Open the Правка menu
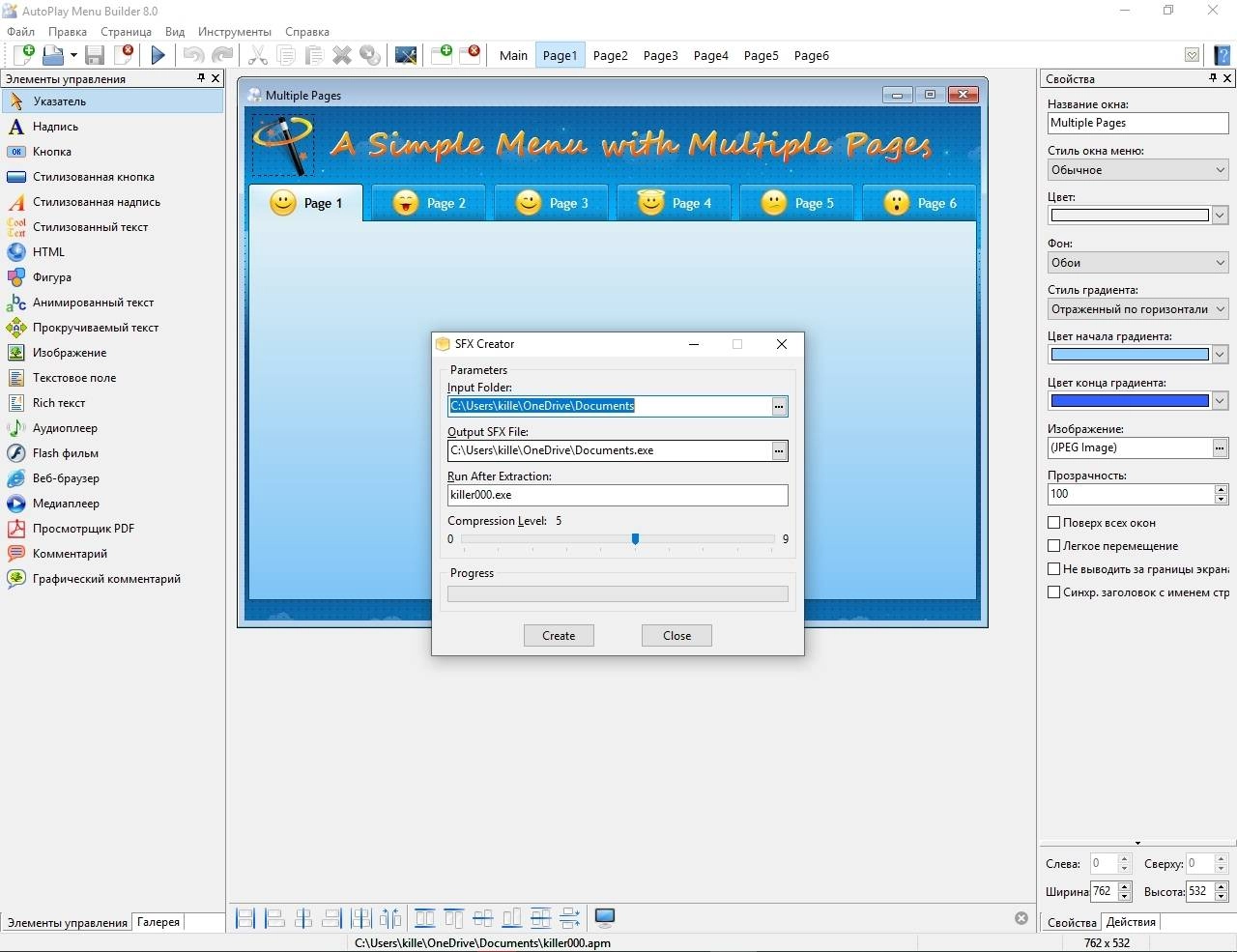This screenshot has width=1237, height=952. pos(68,31)
